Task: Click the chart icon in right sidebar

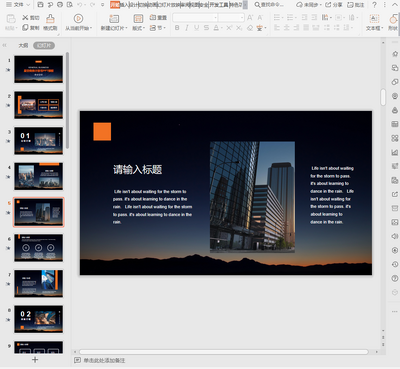Action: click(395, 152)
